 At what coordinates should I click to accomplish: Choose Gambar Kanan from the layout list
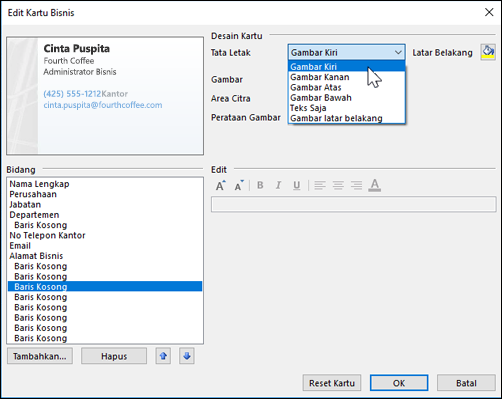347,77
